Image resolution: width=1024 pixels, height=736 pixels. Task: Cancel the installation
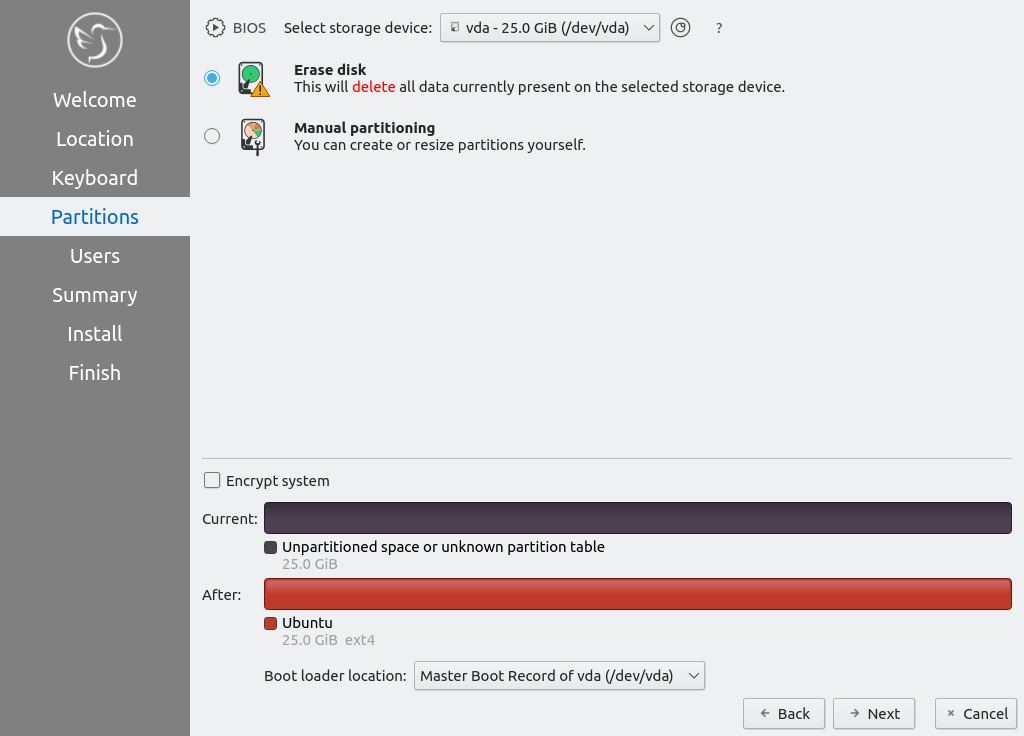pyautogui.click(x=976, y=713)
